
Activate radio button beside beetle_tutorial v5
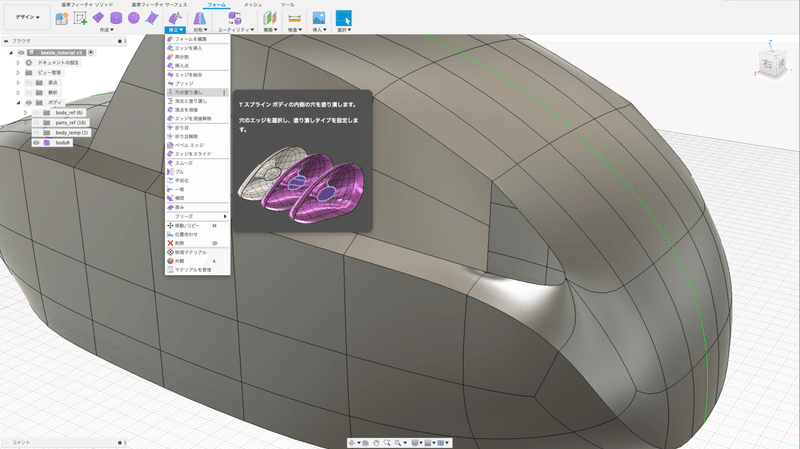click(x=91, y=53)
